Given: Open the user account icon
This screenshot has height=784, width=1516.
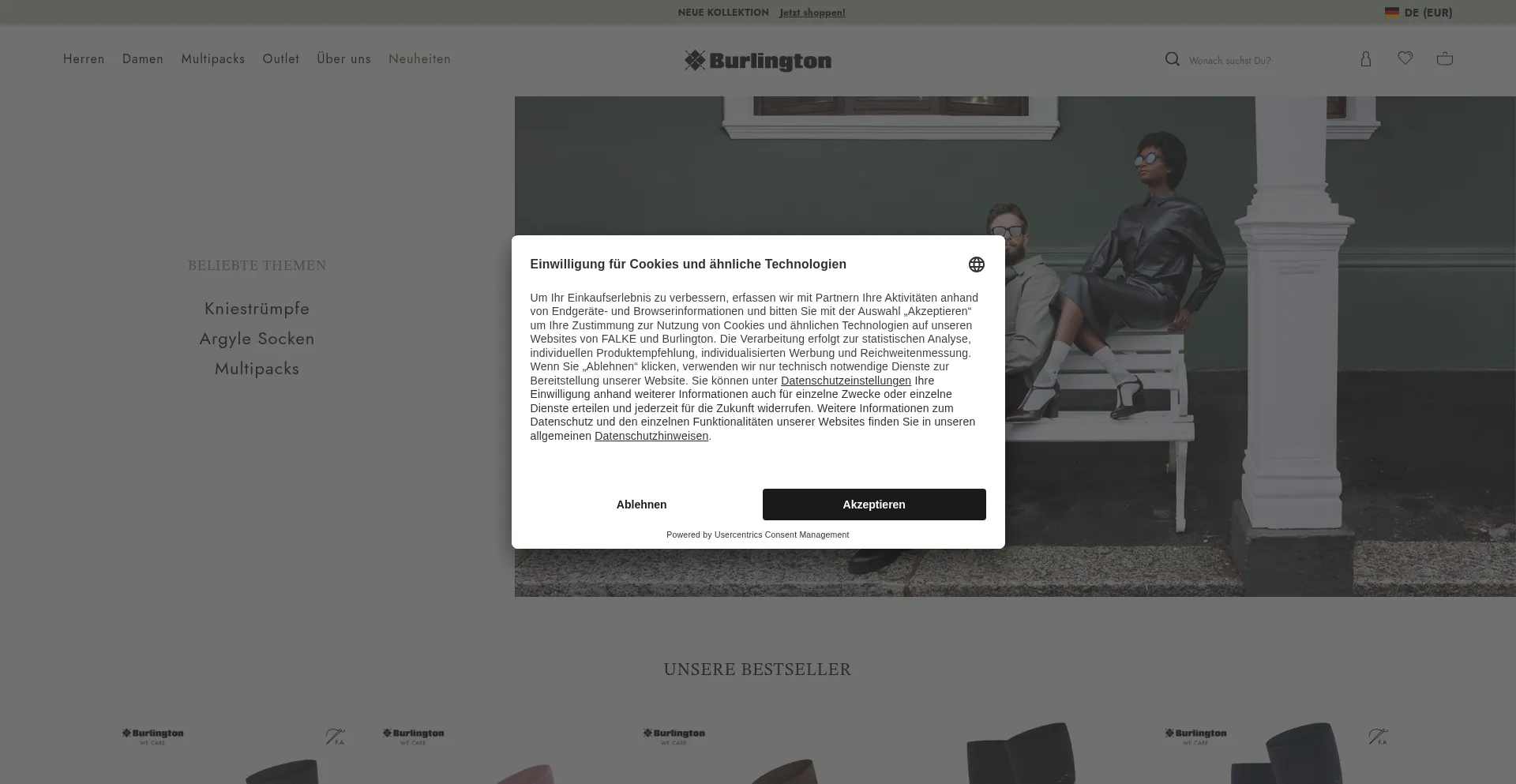Looking at the screenshot, I should 1366,59.
